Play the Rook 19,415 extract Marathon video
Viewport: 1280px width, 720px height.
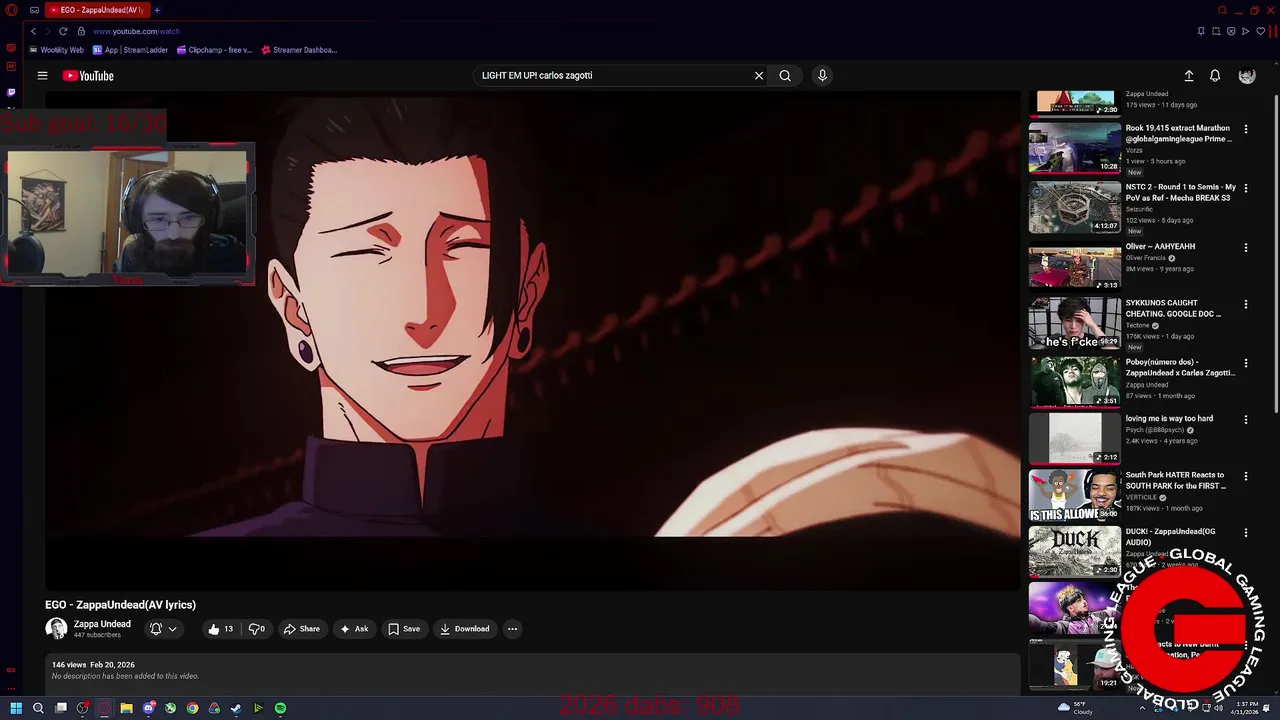[1075, 147]
